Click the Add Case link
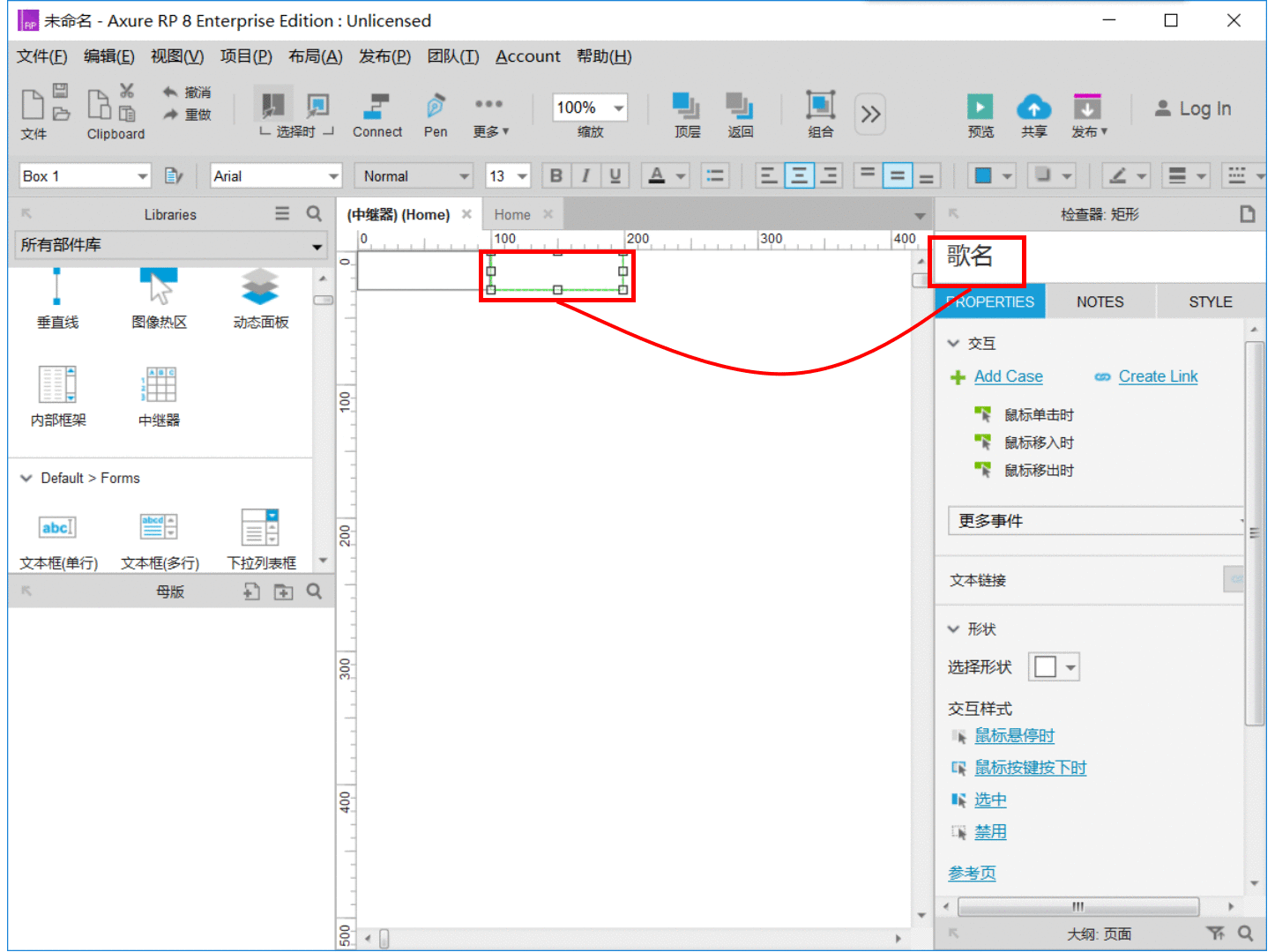 click(x=1008, y=376)
